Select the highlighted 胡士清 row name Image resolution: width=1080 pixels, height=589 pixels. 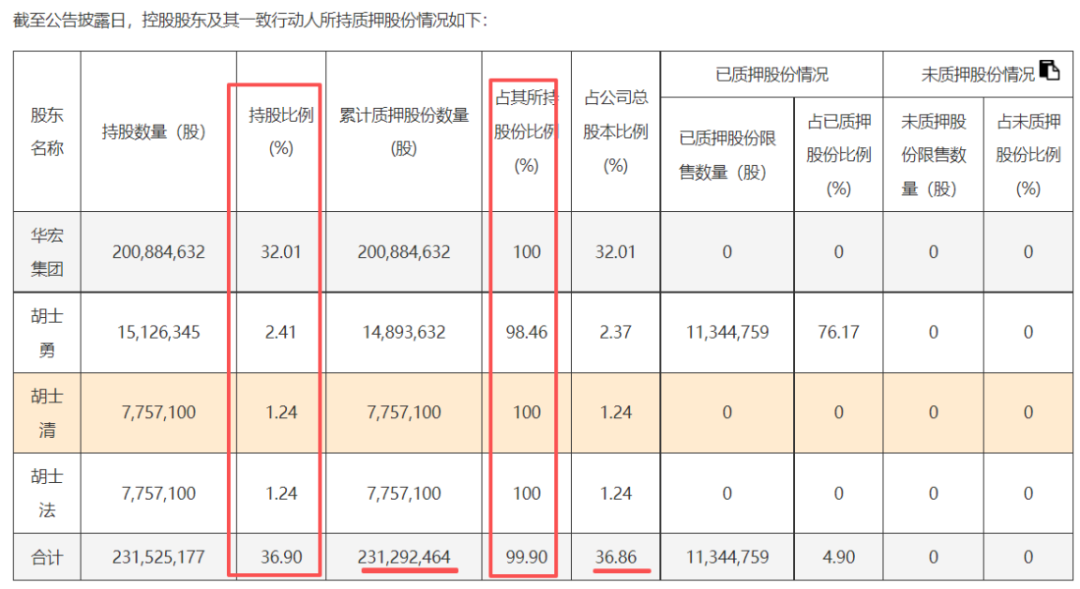pyautogui.click(x=47, y=413)
